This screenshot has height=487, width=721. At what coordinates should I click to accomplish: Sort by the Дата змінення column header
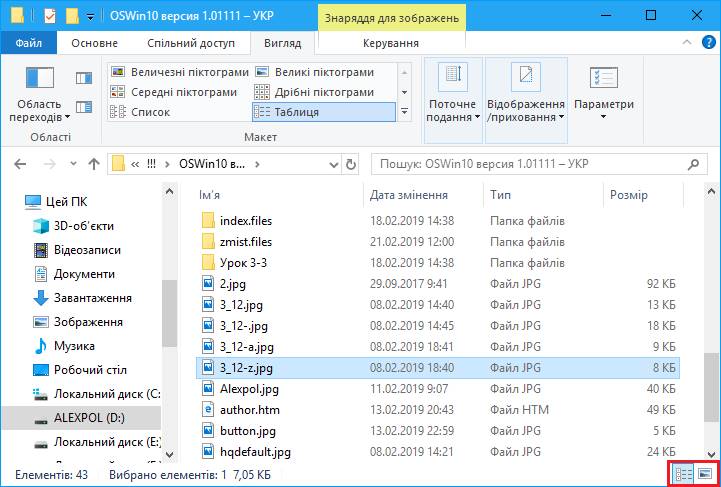pyautogui.click(x=423, y=195)
